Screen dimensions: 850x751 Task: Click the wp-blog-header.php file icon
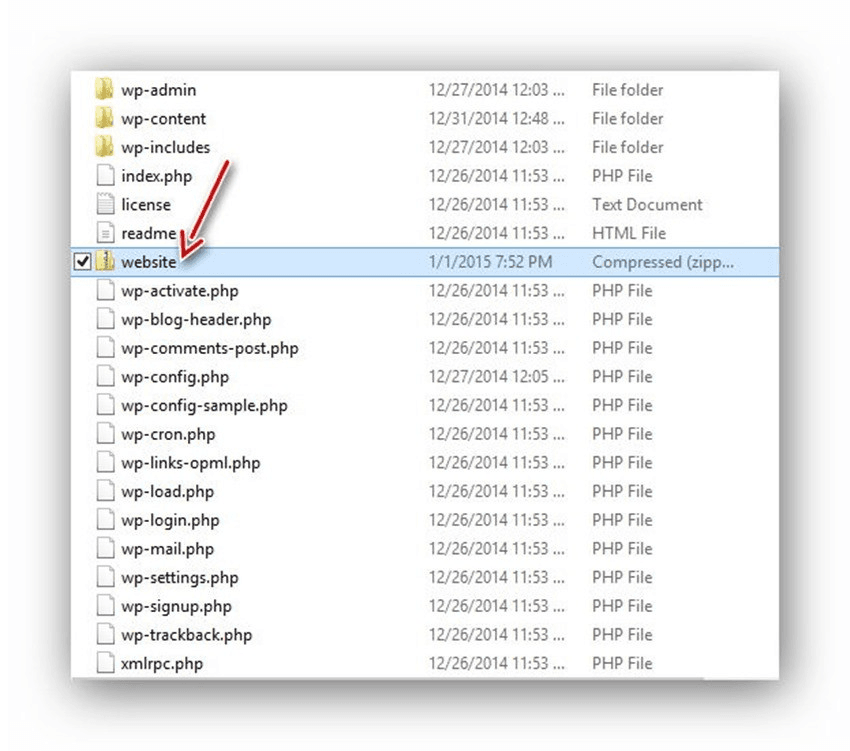(105, 319)
